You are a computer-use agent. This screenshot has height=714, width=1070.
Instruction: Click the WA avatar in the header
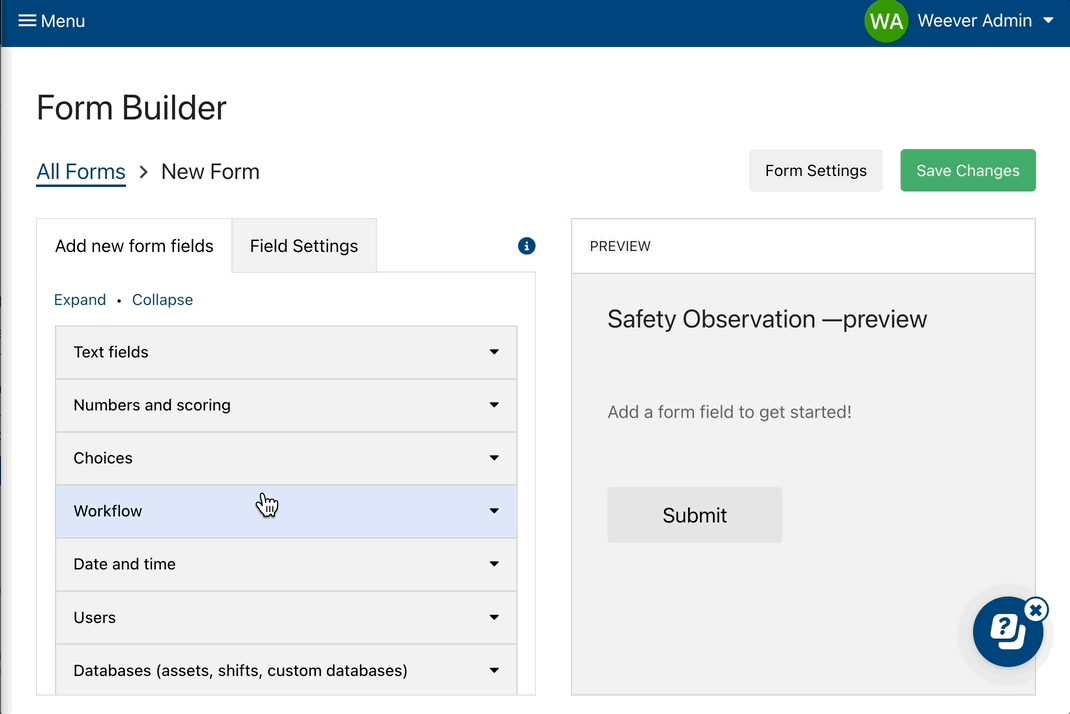[886, 21]
